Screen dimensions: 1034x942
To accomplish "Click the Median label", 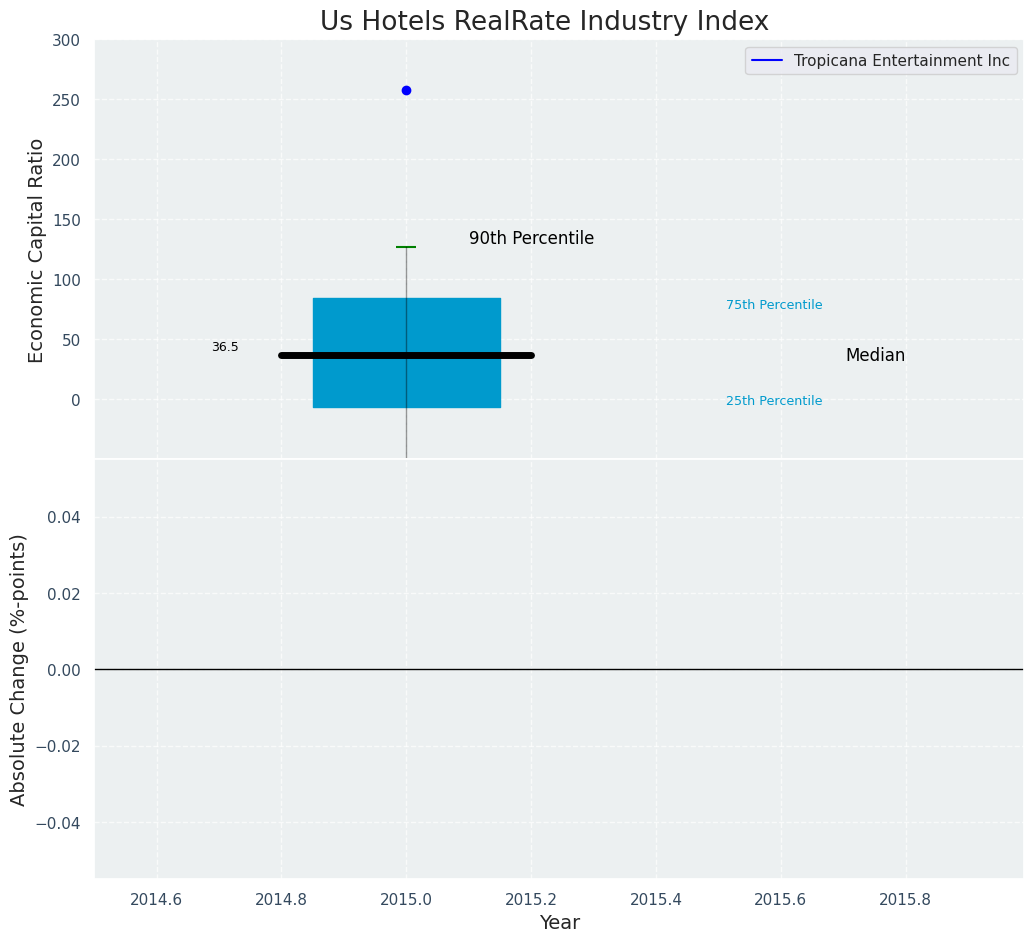I will click(x=875, y=355).
